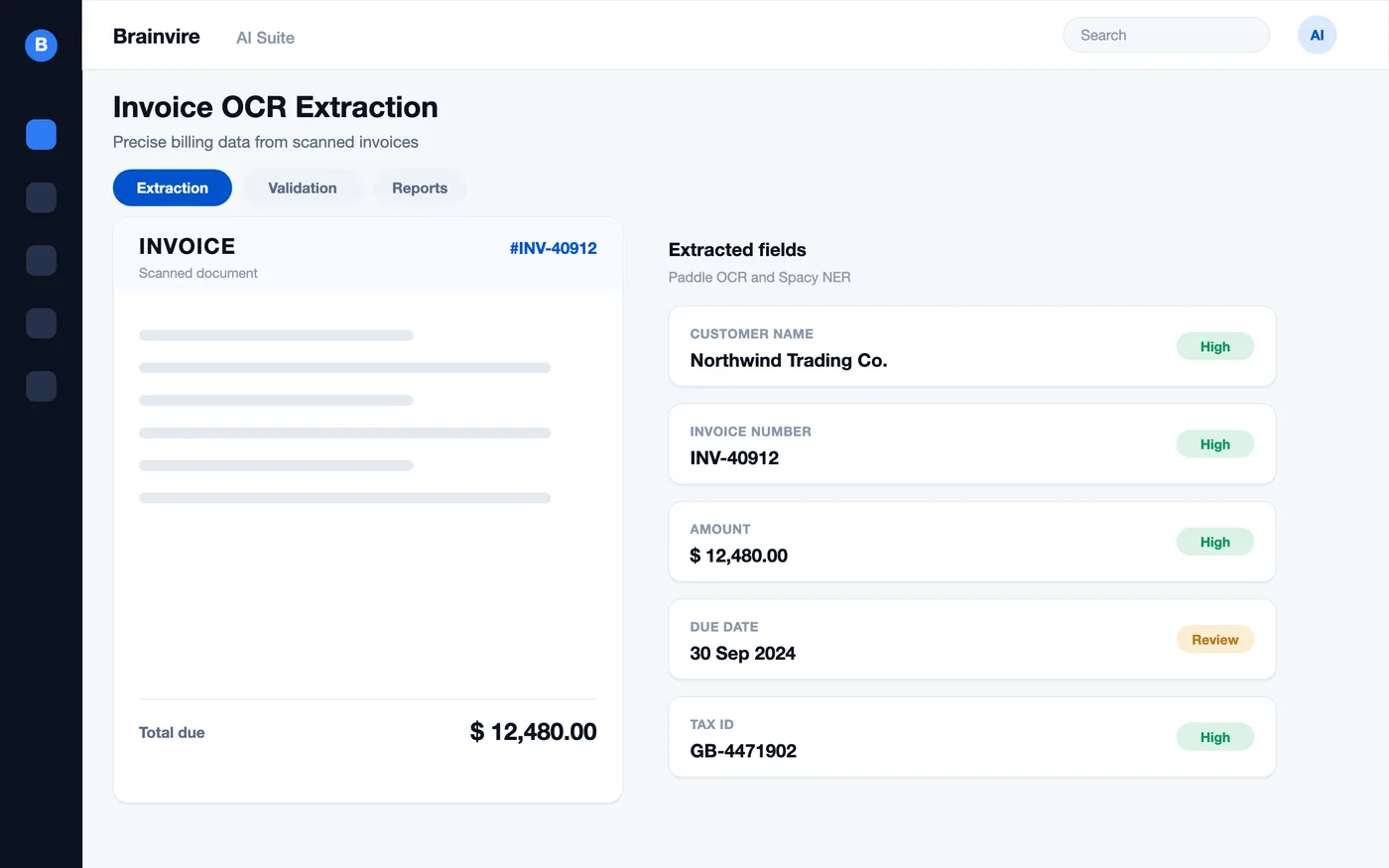Screen dimensions: 1389x868
Task: Click the Brainvire B logo icon
Action: [41, 45]
